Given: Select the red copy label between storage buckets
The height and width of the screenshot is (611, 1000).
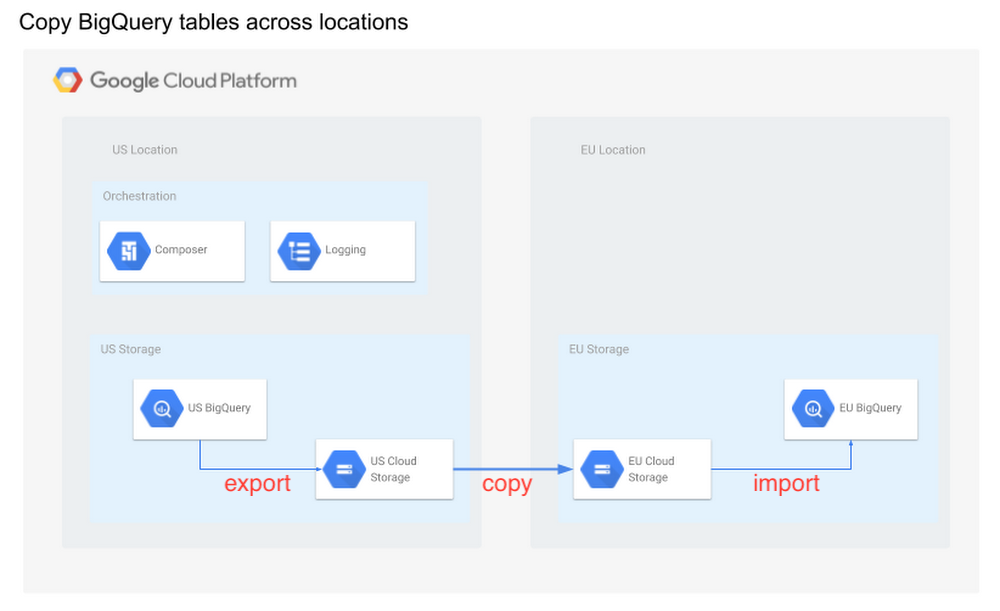Looking at the screenshot, I should (x=507, y=484).
